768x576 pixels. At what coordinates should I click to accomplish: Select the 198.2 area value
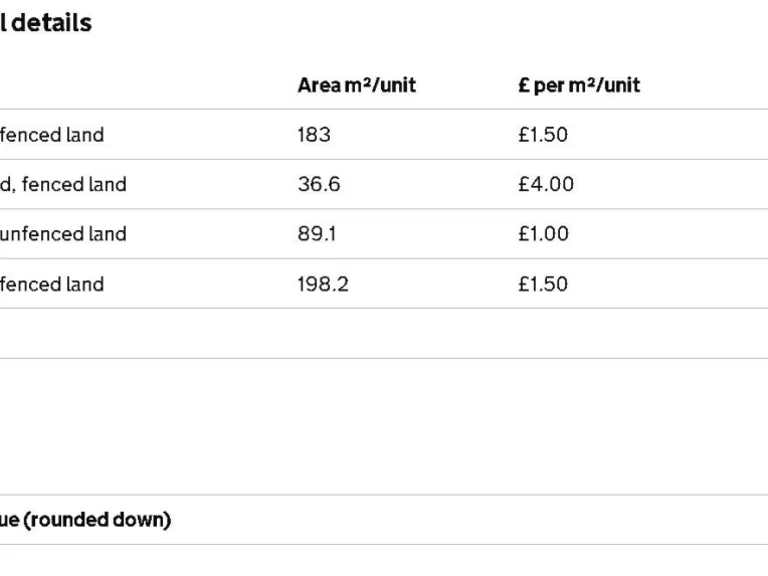point(323,284)
